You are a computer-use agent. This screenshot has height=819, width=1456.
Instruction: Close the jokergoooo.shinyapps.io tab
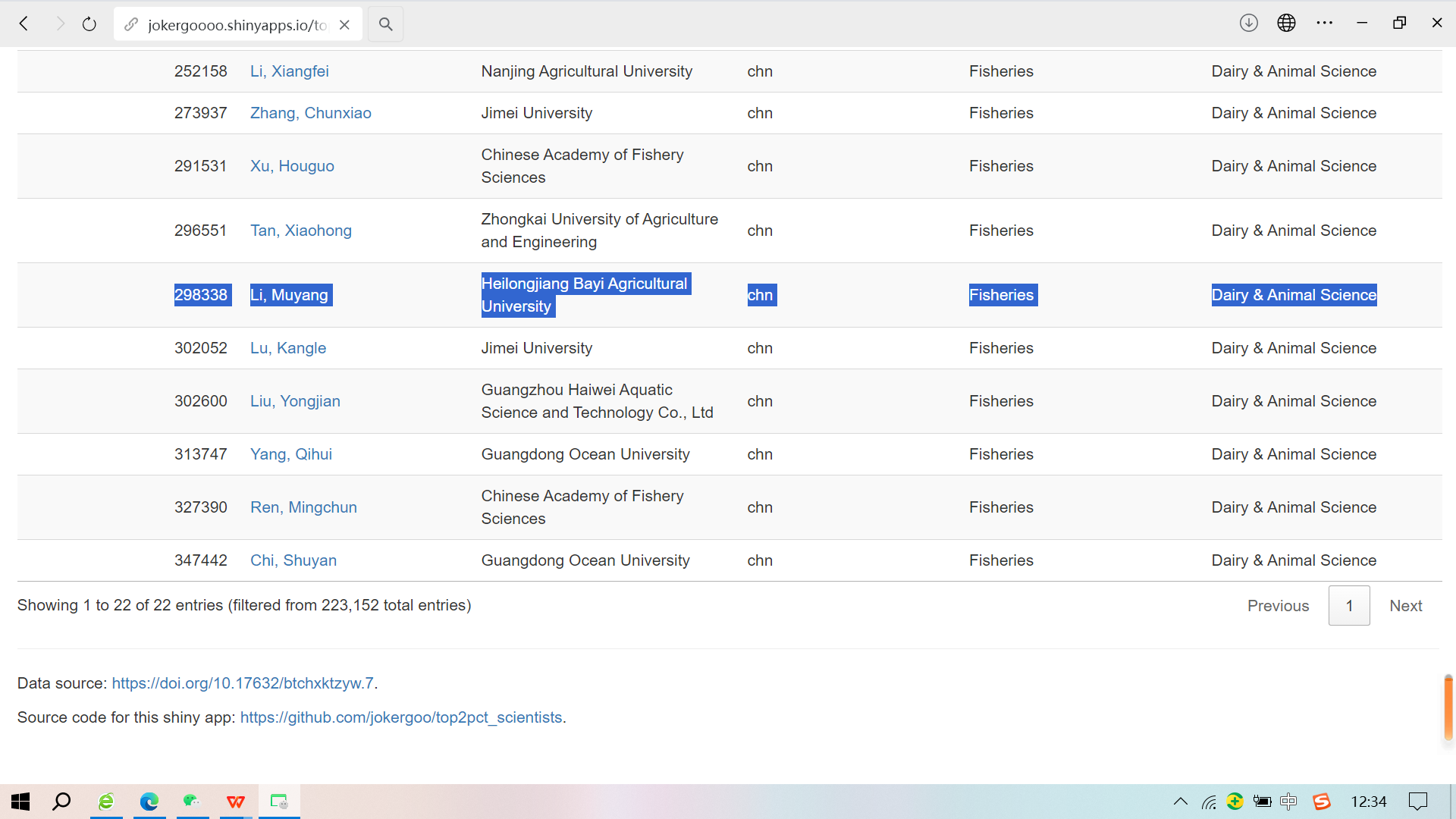click(344, 24)
